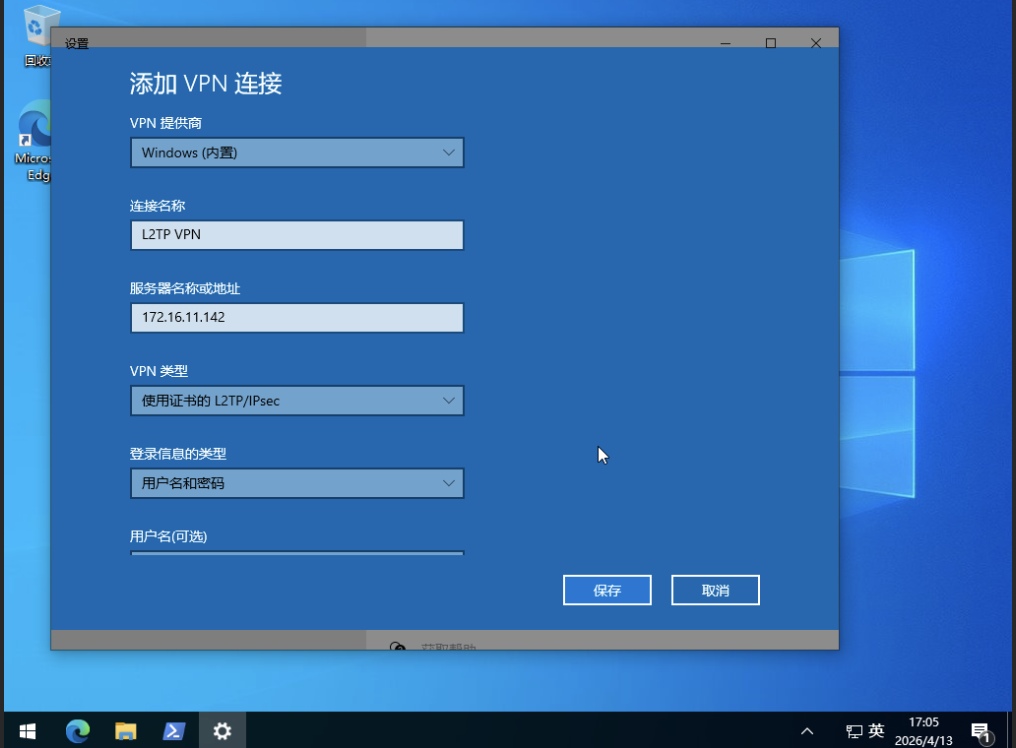Show hidden system tray icons
Viewport: 1016px width, 748px height.
tap(808, 731)
